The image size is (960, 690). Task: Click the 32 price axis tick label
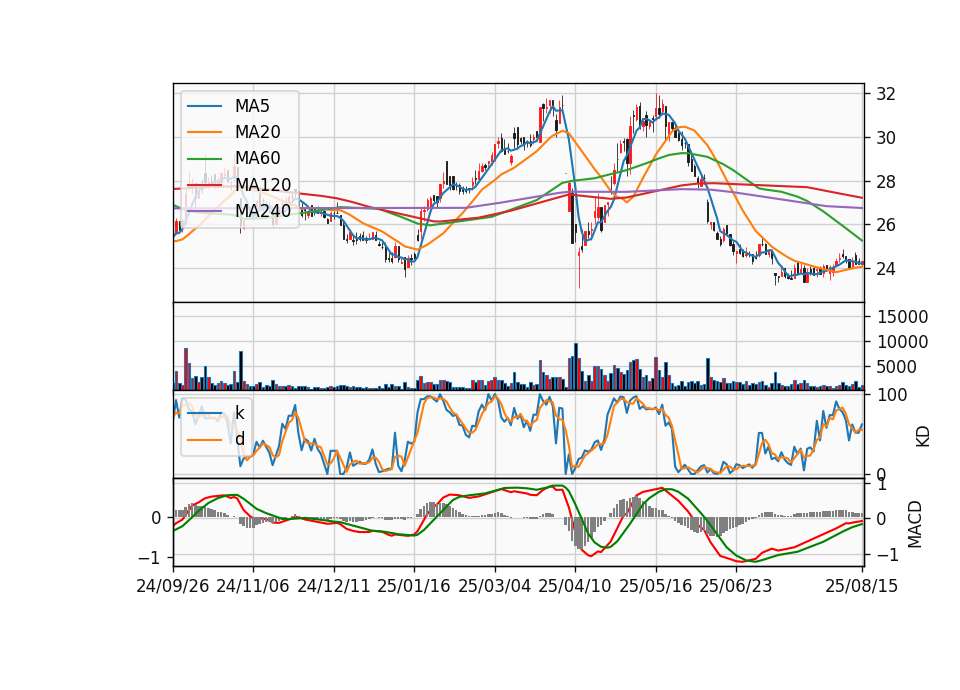[886, 94]
